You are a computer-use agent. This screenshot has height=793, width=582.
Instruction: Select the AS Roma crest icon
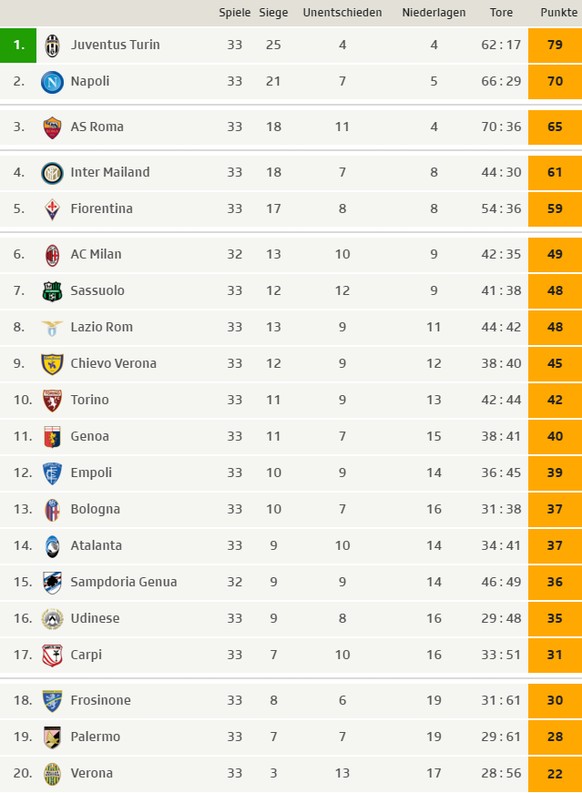click(x=52, y=127)
